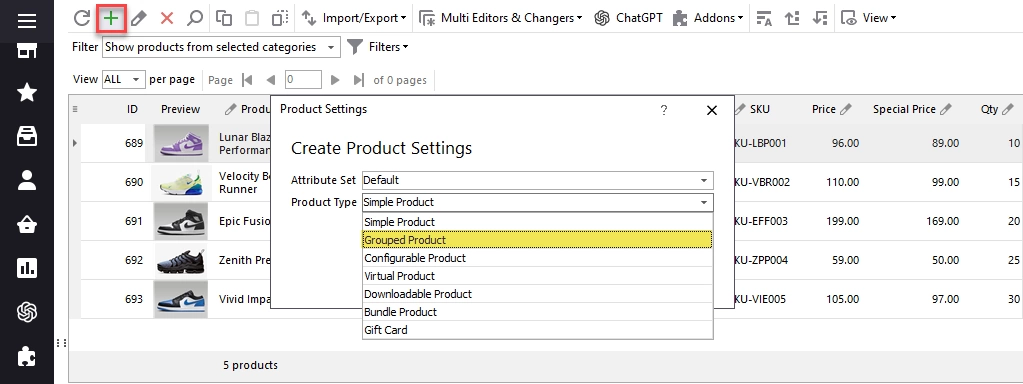
Task: Open product search magnifier
Action: [x=194, y=18]
